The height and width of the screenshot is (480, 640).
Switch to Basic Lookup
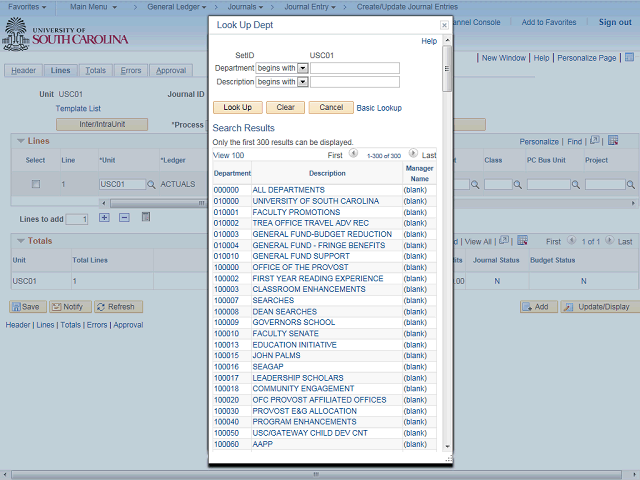(379, 108)
